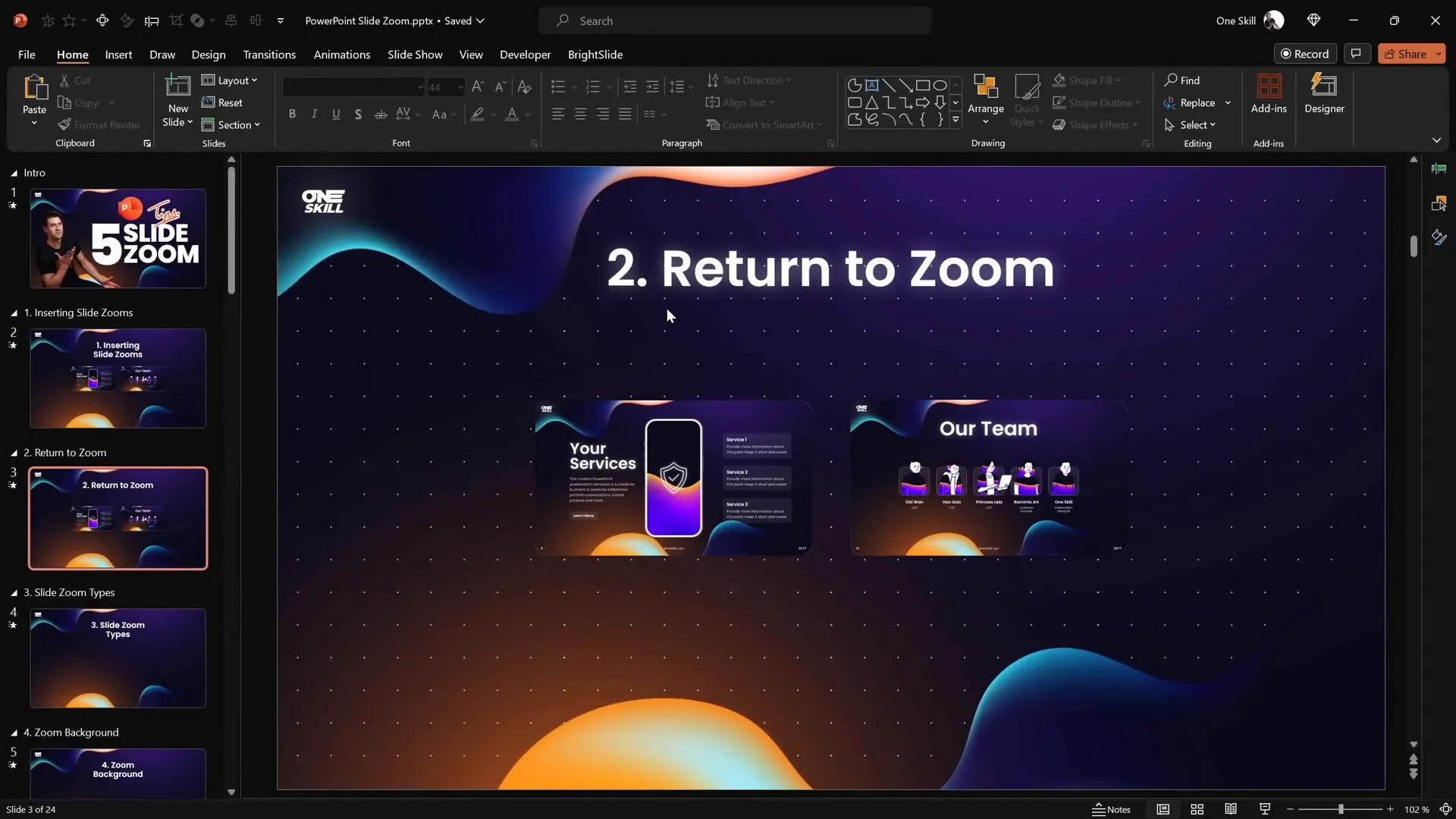Image resolution: width=1456 pixels, height=819 pixels.
Task: Align text to the left
Action: (558, 115)
